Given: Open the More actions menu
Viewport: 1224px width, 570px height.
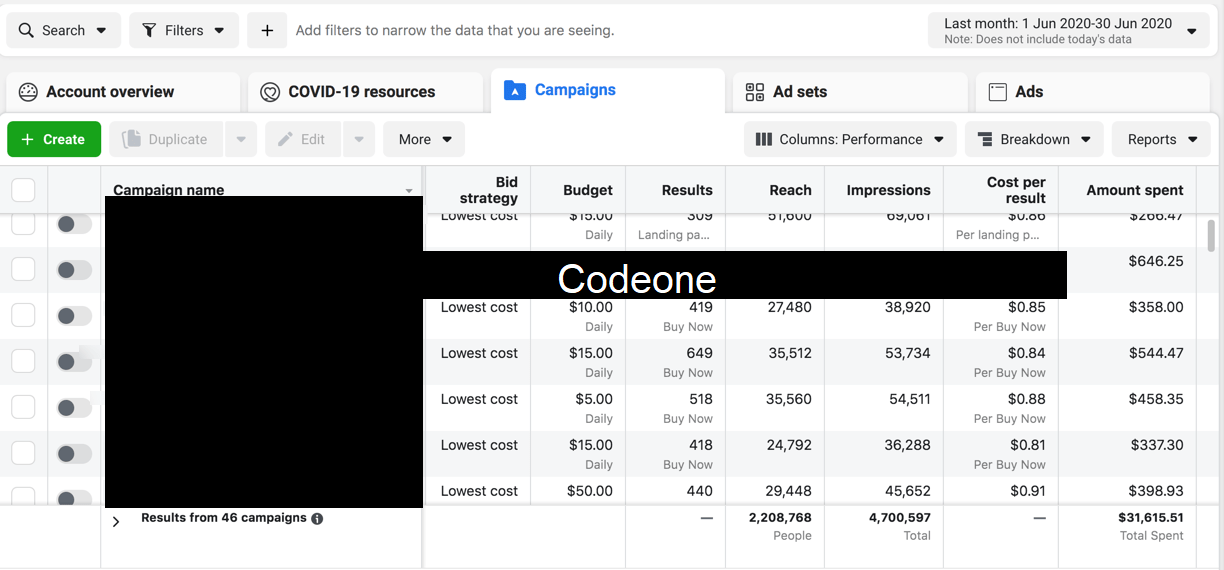Looking at the screenshot, I should pos(424,139).
